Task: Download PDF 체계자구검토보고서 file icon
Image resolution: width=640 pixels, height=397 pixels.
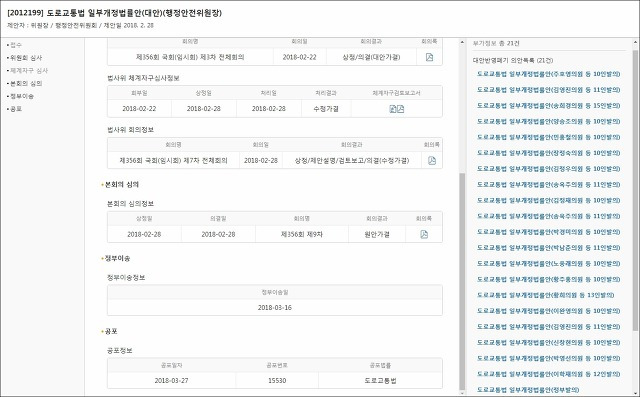Action: point(400,109)
